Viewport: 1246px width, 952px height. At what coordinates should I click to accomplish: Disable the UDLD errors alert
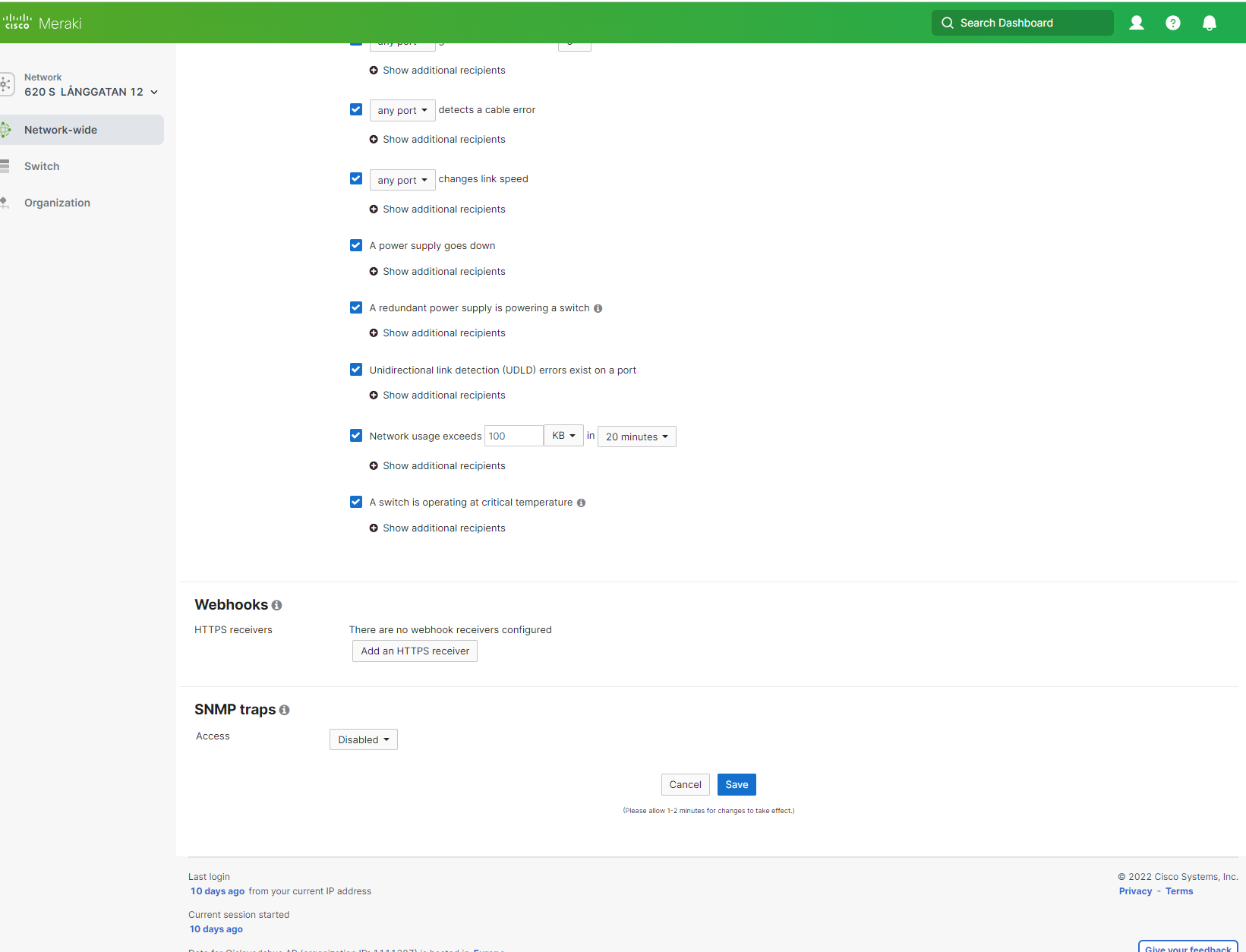click(x=356, y=369)
